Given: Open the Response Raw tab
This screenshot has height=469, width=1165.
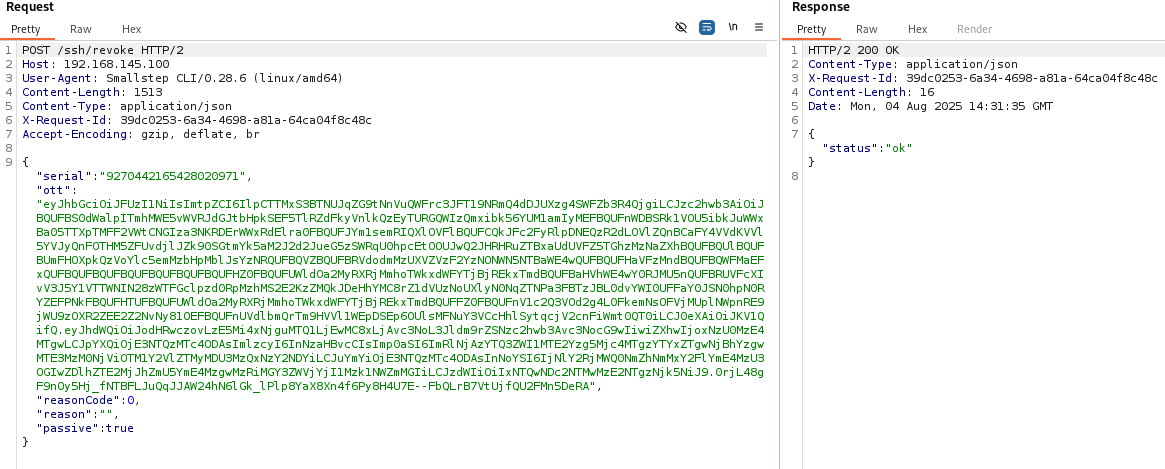Looking at the screenshot, I should 866,30.
